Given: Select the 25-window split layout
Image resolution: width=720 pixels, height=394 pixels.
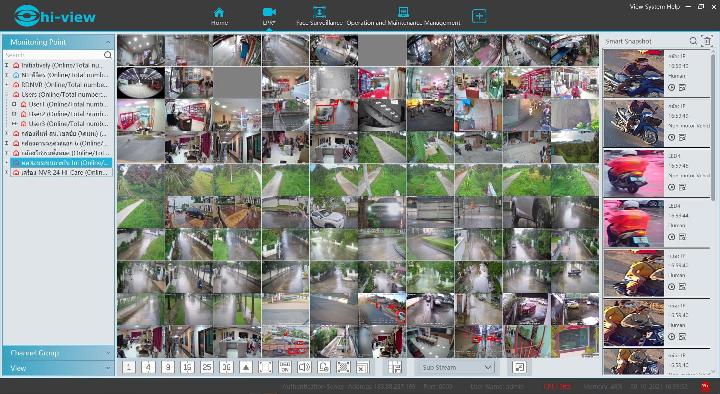Looking at the screenshot, I should point(207,367).
